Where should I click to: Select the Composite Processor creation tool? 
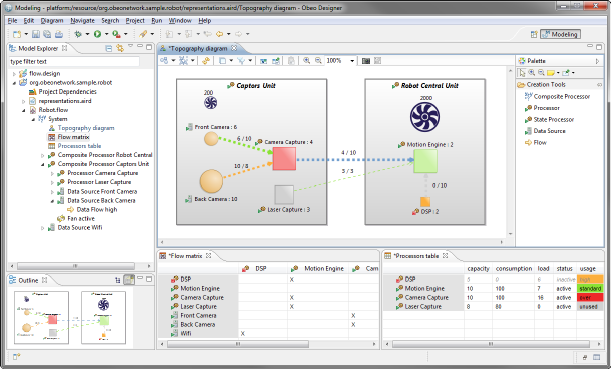coord(557,96)
